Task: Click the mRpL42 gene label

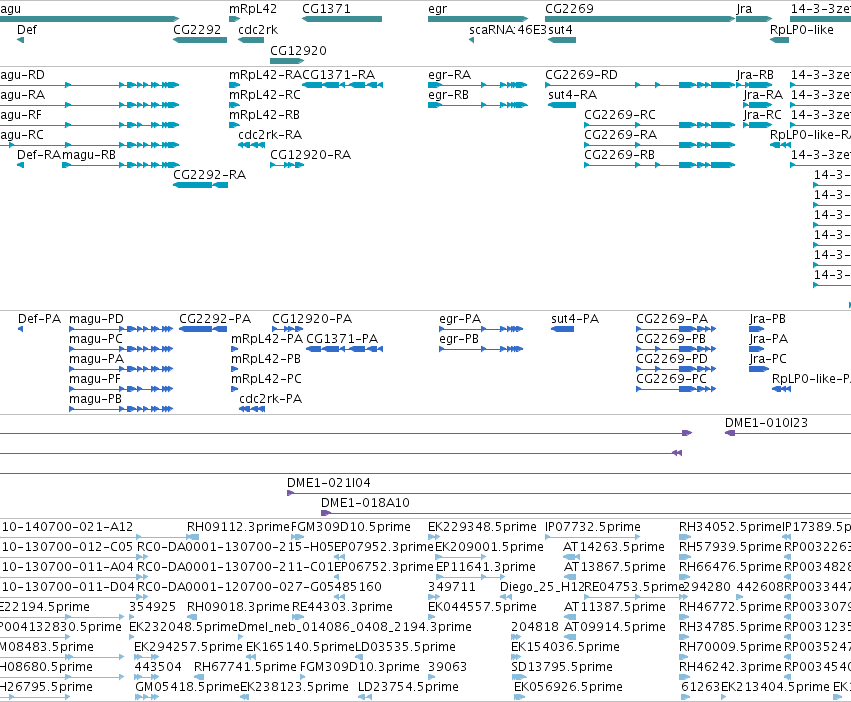Action: [253, 9]
